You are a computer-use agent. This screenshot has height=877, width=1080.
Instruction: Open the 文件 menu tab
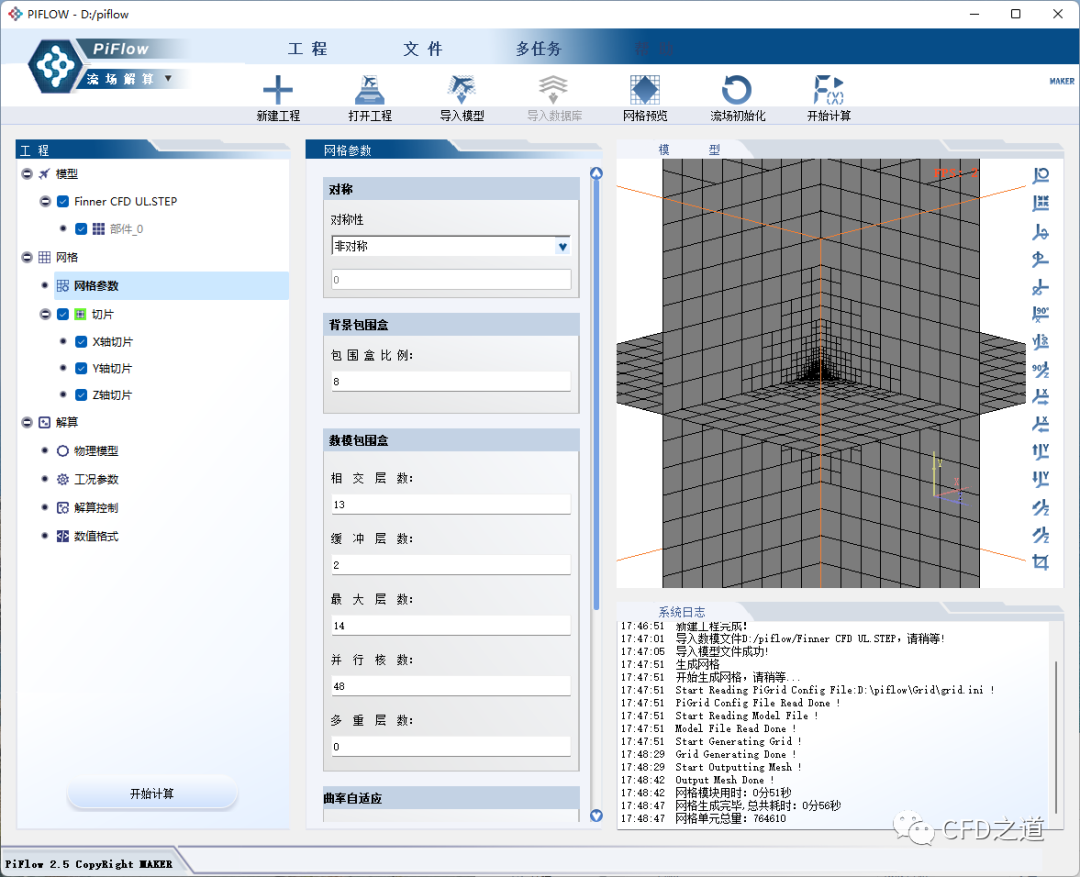(423, 49)
